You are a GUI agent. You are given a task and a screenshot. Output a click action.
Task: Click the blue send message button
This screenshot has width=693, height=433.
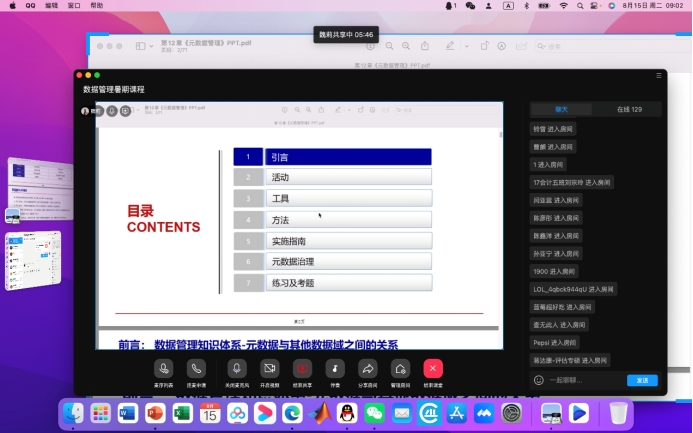point(641,380)
